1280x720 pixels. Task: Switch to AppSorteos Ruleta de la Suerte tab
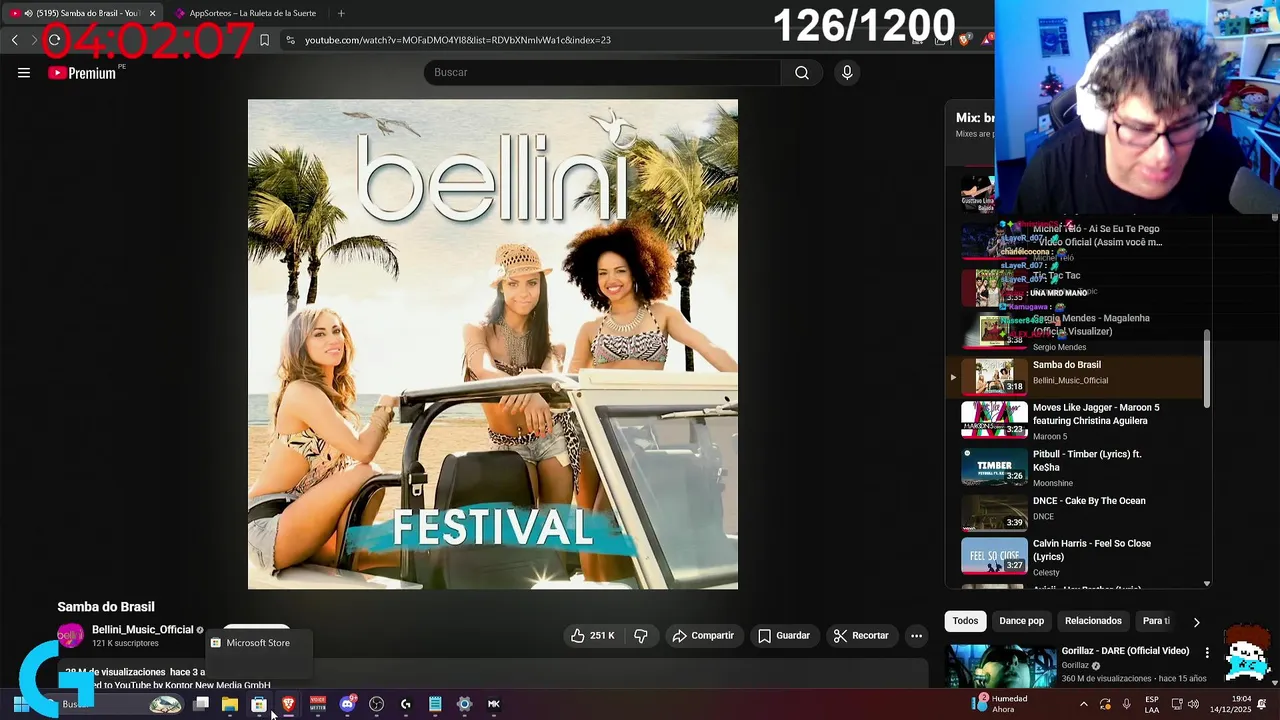coord(245,13)
